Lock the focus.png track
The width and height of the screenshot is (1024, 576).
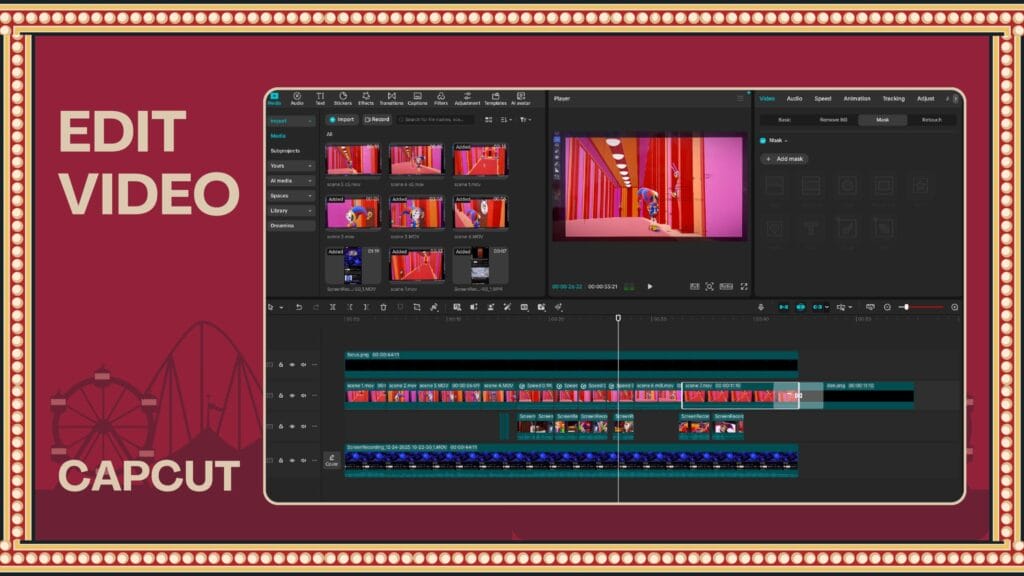281,365
